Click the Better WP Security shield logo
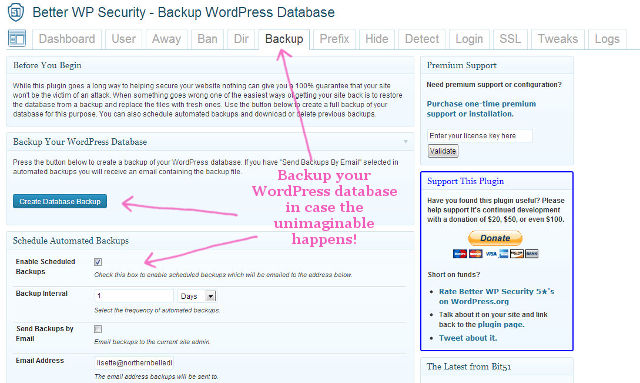The width and height of the screenshot is (640, 383). [16, 12]
